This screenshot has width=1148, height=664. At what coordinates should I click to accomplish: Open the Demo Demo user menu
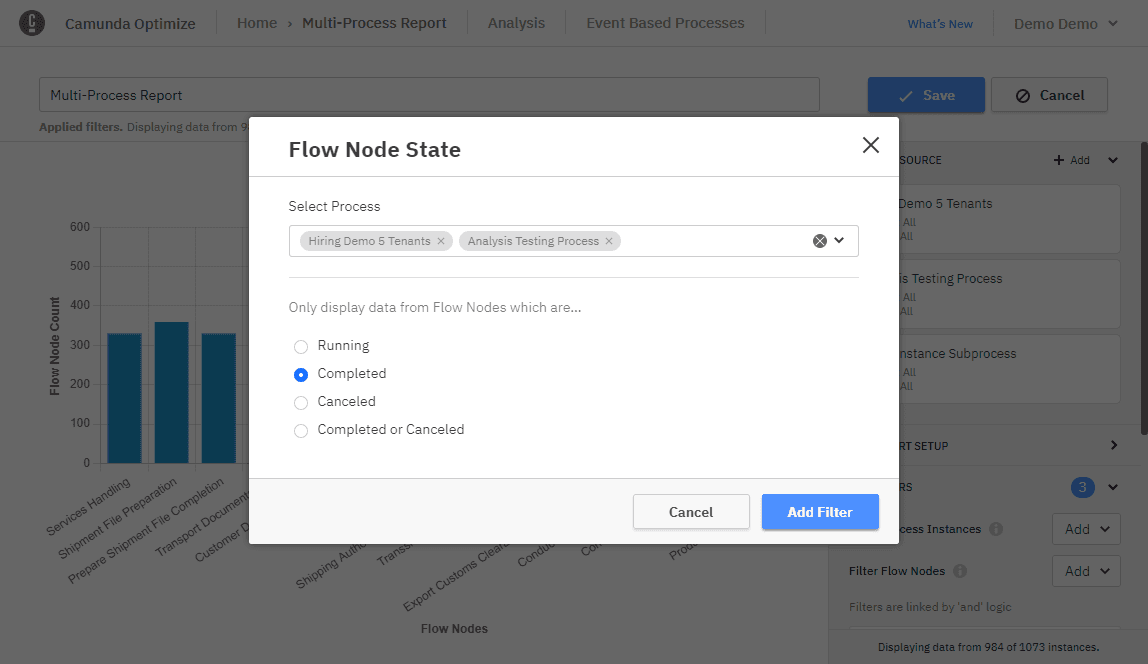(x=1065, y=23)
